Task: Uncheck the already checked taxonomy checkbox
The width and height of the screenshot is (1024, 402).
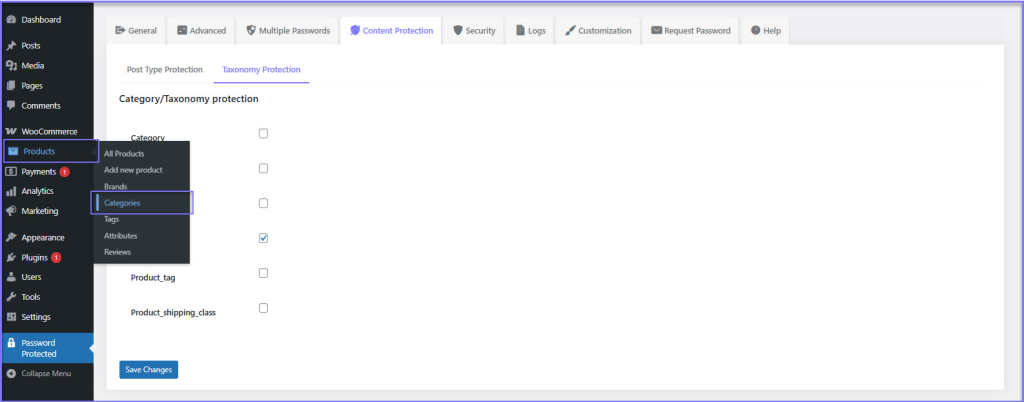Action: 263,238
